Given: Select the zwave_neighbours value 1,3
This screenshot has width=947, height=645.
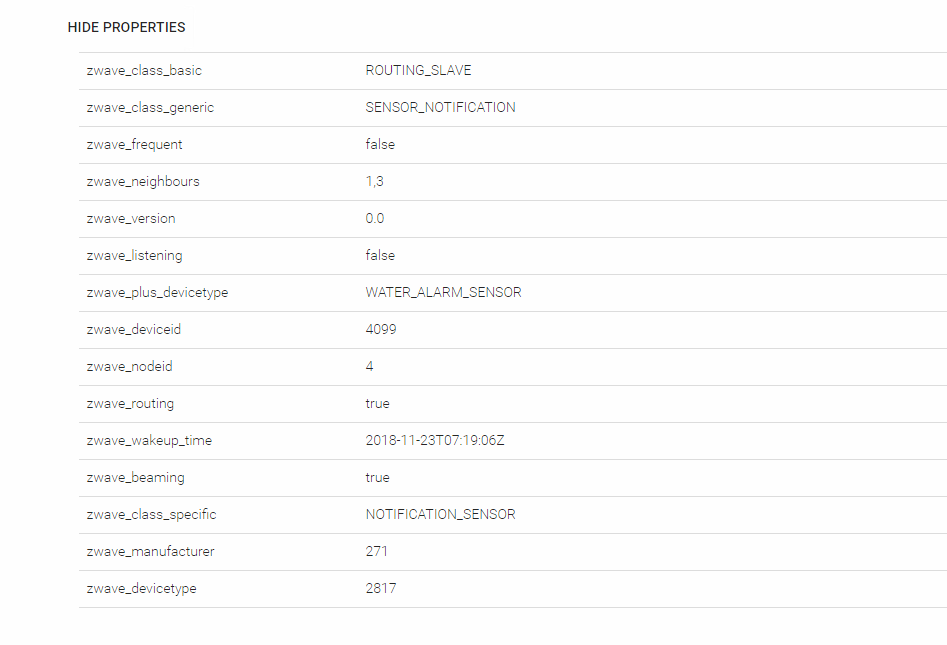Looking at the screenshot, I should [374, 182].
